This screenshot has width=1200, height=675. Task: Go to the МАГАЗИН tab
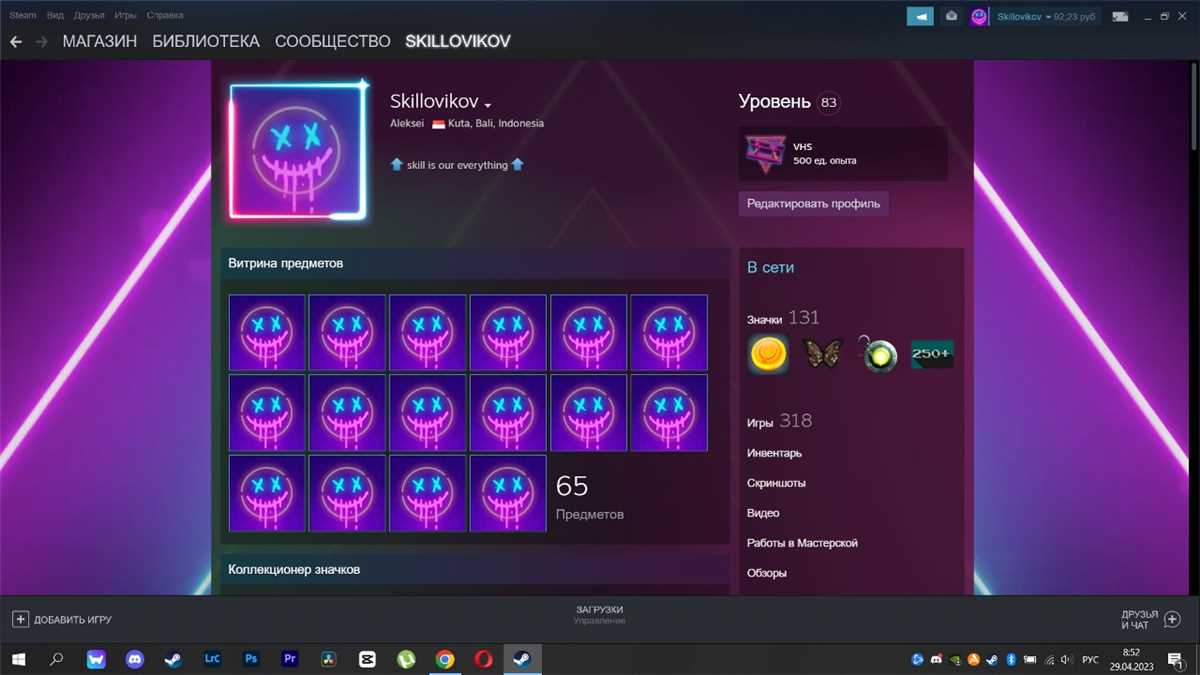100,42
